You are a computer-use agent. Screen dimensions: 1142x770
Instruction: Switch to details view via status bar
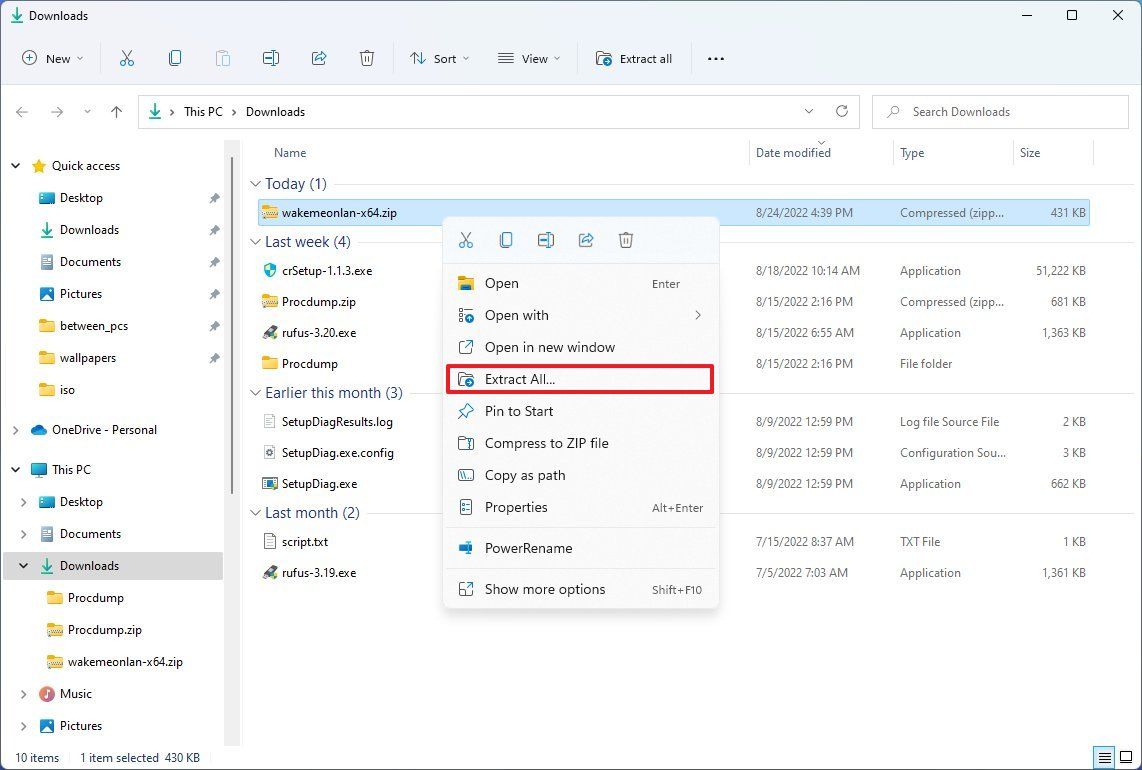pos(1106,757)
